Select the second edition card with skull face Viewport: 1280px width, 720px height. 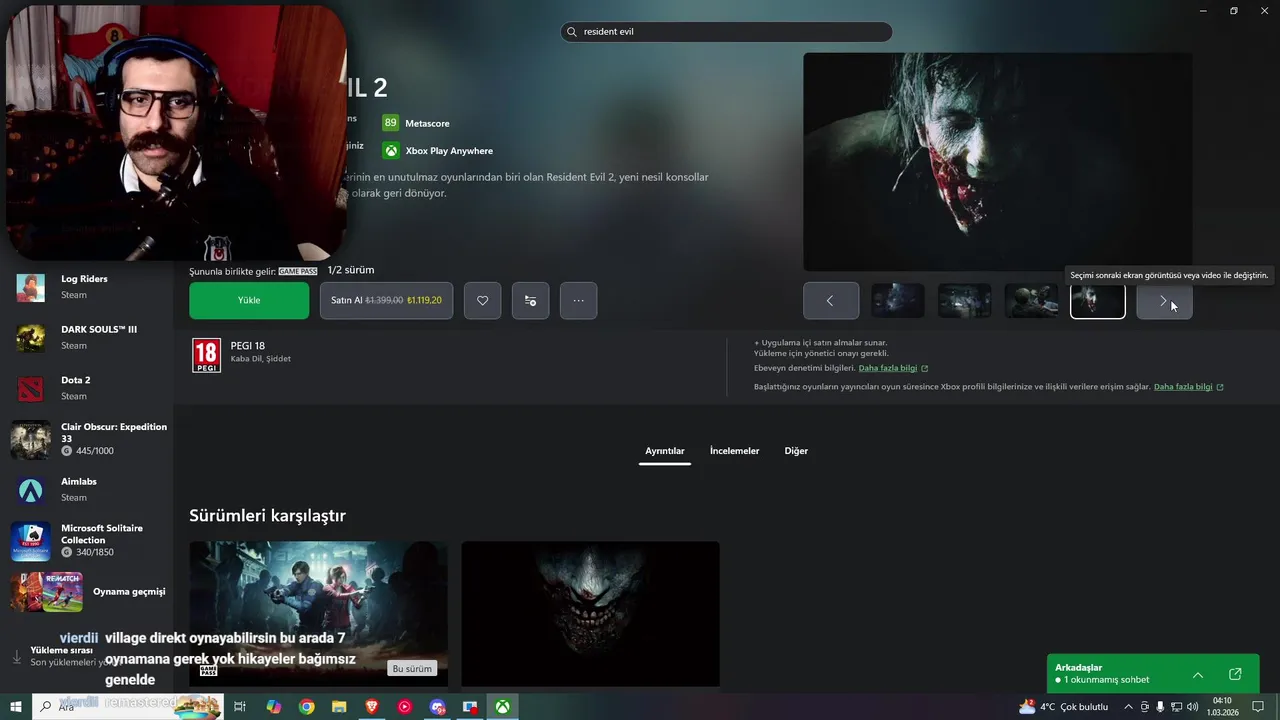coord(590,614)
